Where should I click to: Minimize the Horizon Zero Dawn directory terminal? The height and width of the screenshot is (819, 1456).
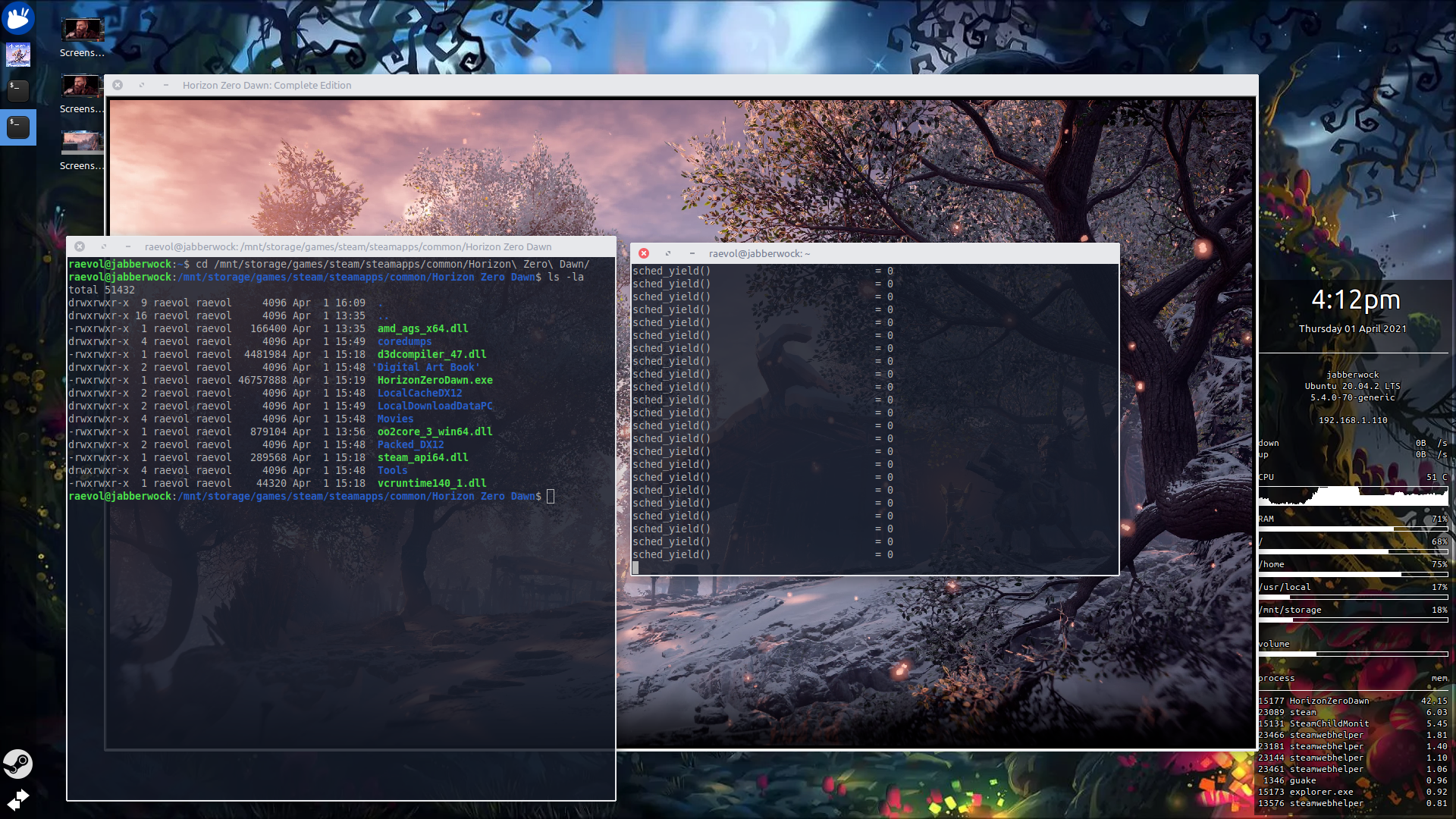tap(128, 246)
